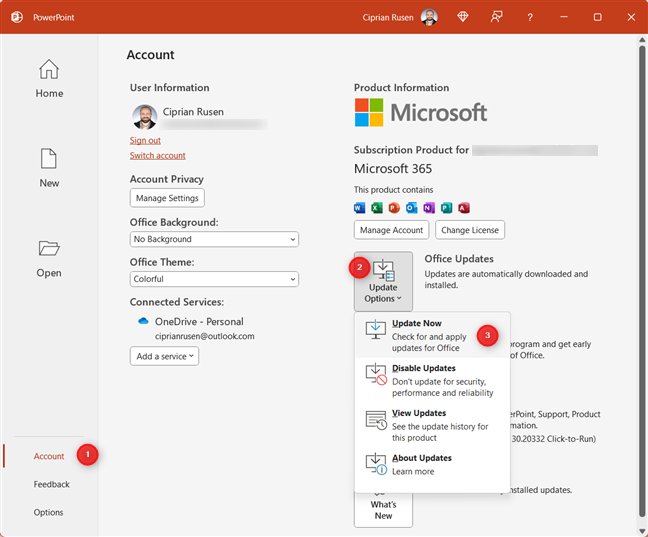
Task: Choose Update Now from the menu
Action: 432,335
